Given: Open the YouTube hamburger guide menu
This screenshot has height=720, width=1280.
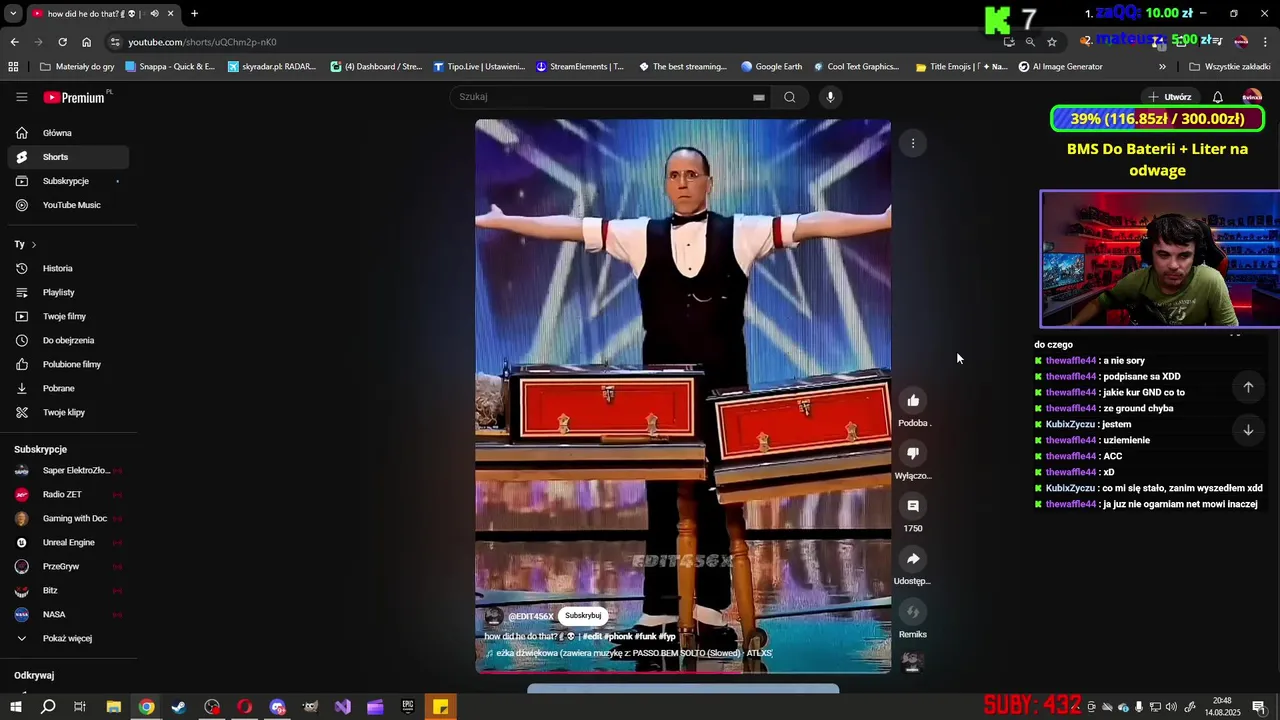Looking at the screenshot, I should [x=21, y=97].
